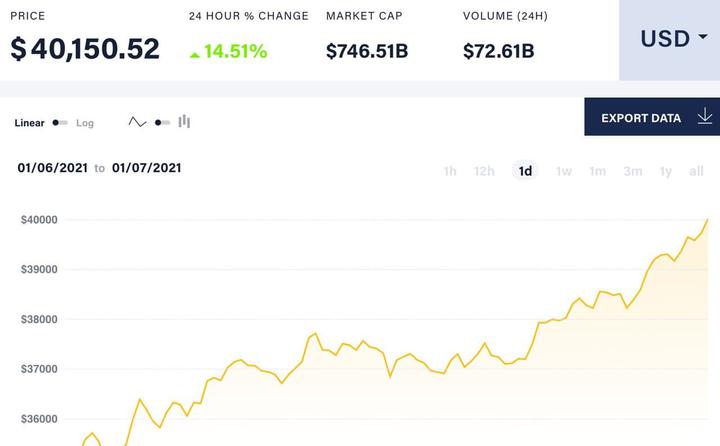Image resolution: width=720 pixels, height=446 pixels.
Task: Click the green up-triangle change indicator
Action: (x=195, y=55)
